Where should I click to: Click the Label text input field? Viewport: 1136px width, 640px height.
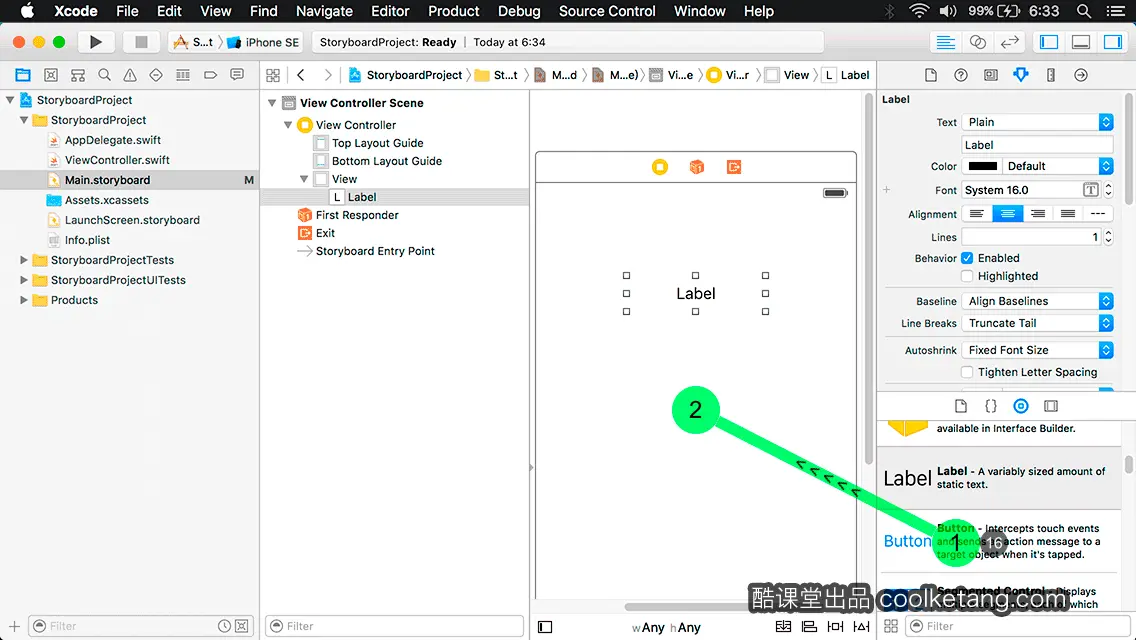coord(1037,145)
